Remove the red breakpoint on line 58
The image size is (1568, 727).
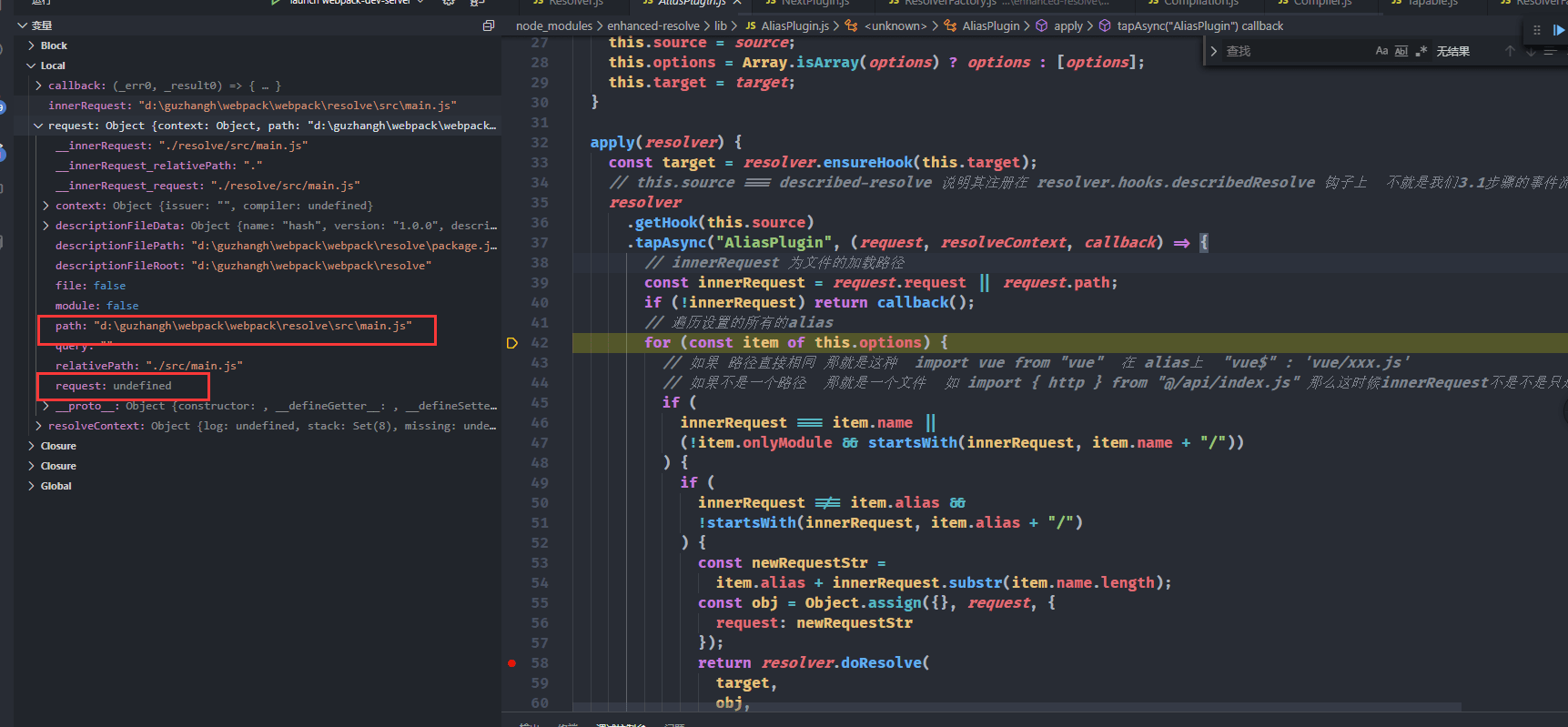(511, 663)
